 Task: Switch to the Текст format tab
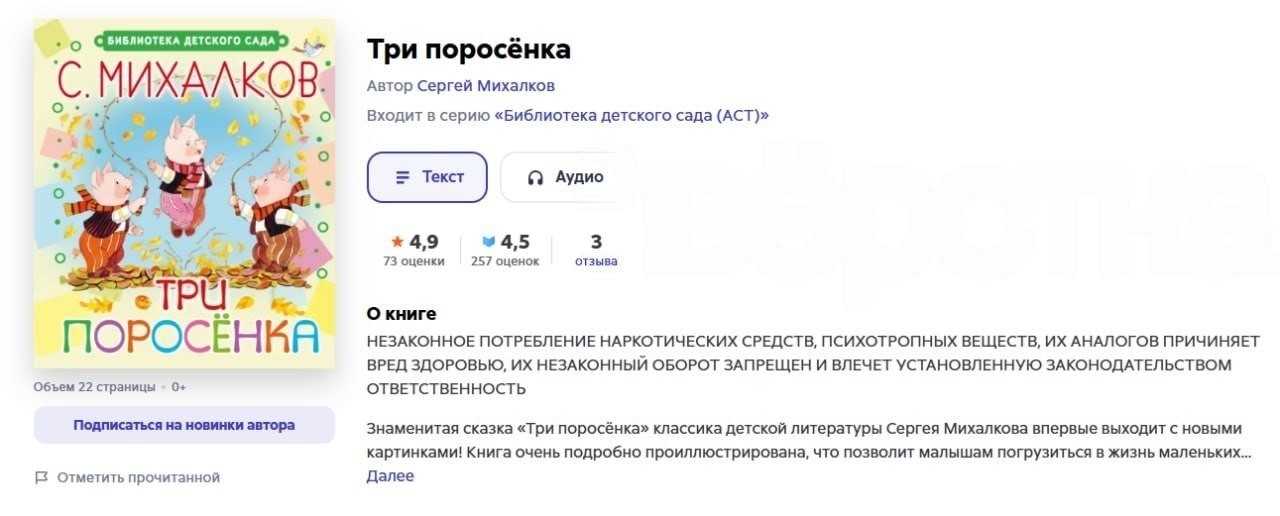pyautogui.click(x=427, y=177)
